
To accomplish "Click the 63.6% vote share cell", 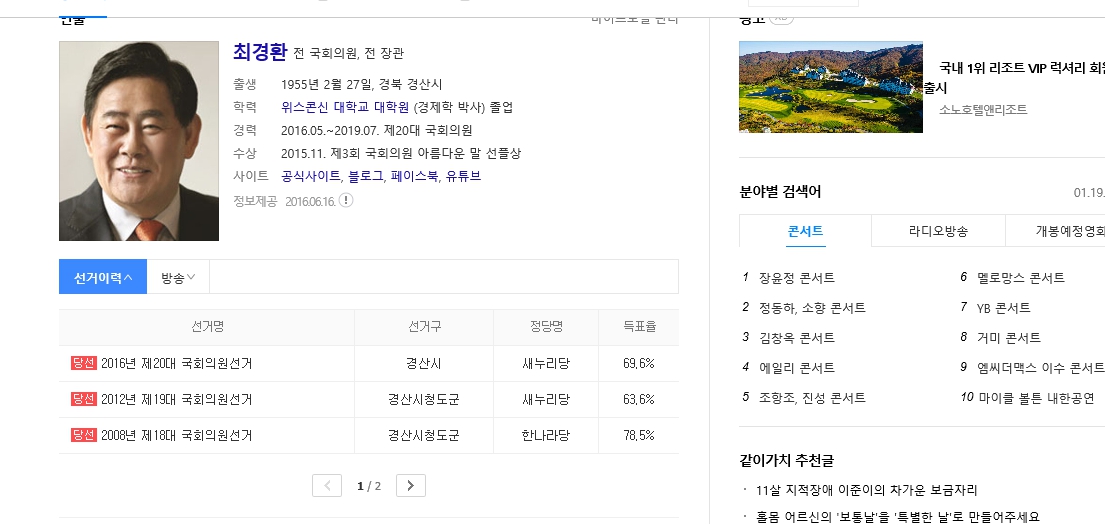I will tap(639, 400).
